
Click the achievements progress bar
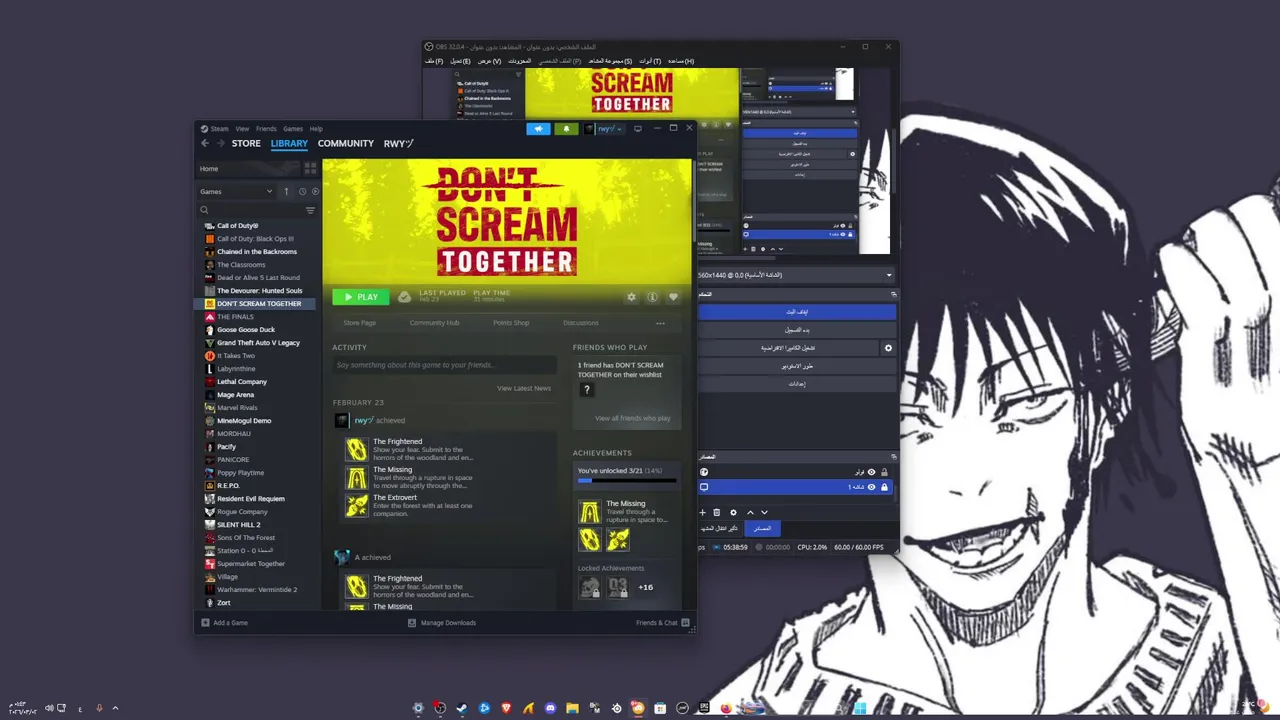pyautogui.click(x=627, y=481)
